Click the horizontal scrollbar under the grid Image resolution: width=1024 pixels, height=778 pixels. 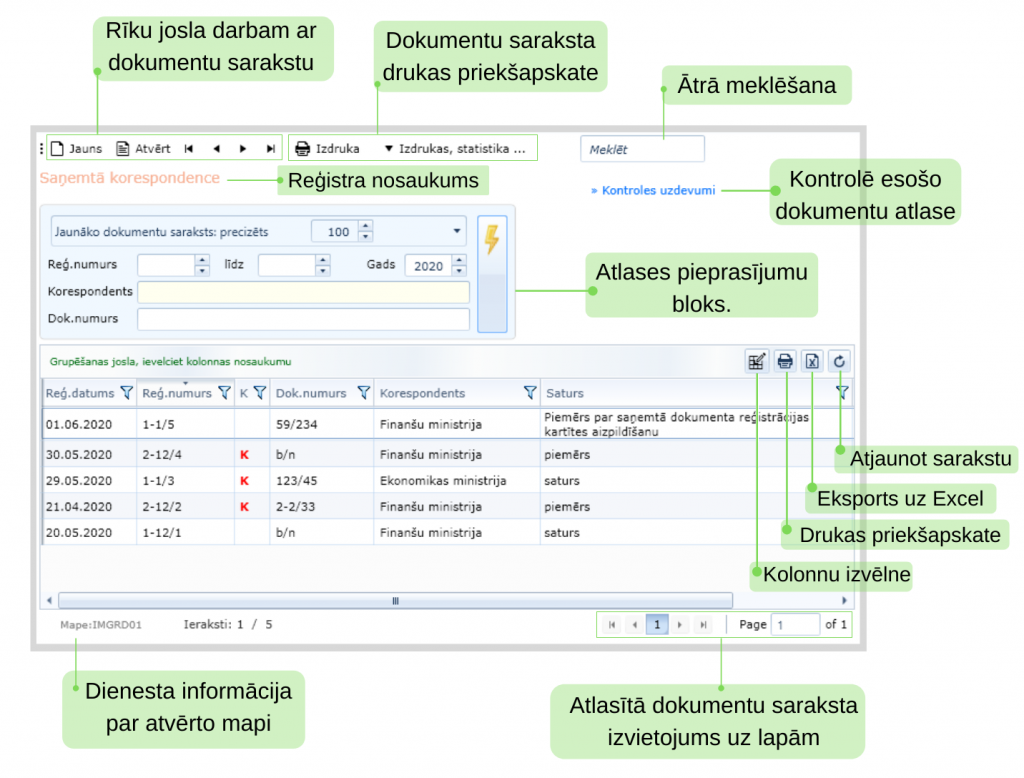coord(395,600)
